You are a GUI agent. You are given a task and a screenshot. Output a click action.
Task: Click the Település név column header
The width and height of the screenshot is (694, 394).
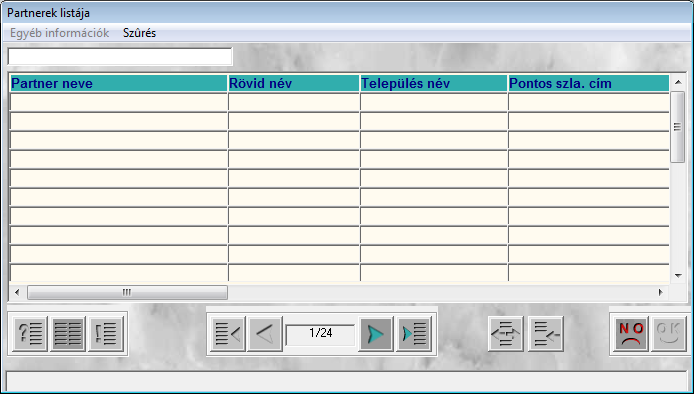click(x=434, y=83)
